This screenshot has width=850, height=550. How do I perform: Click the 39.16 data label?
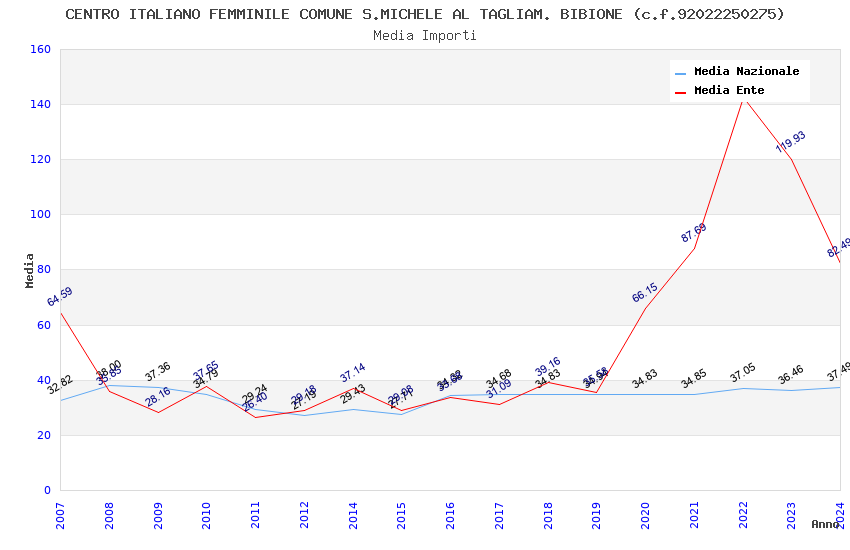548,366
